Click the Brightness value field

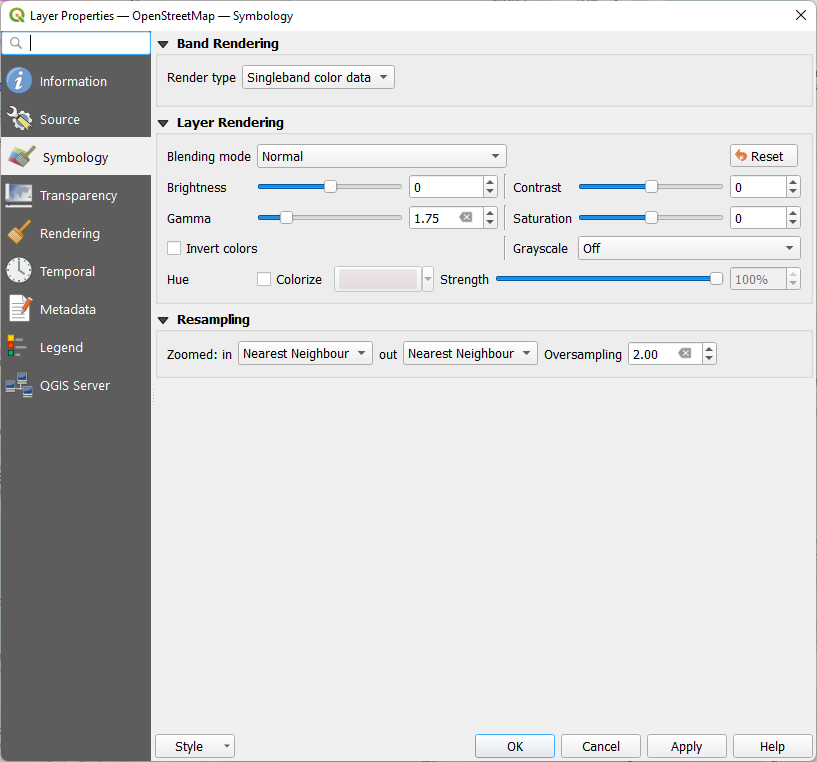447,187
